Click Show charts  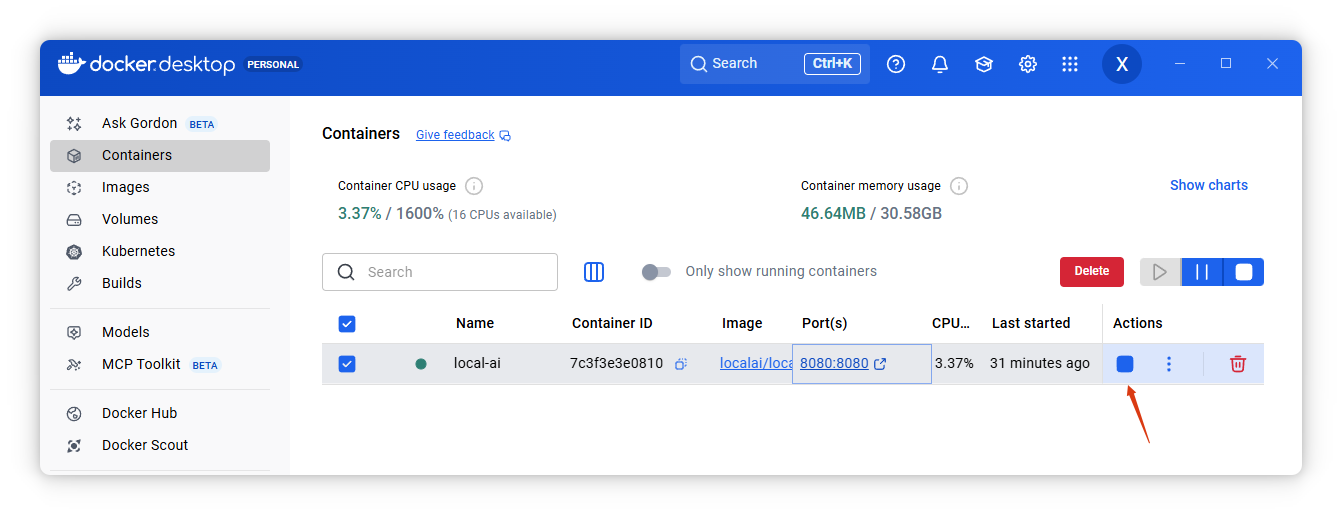pyautogui.click(x=1209, y=185)
